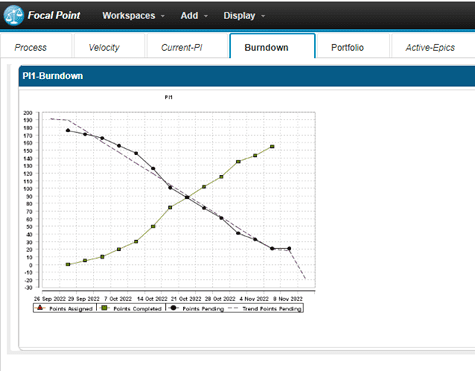The height and width of the screenshot is (371, 475).
Task: Click the Focal Point brand text
Action: coord(54,15)
